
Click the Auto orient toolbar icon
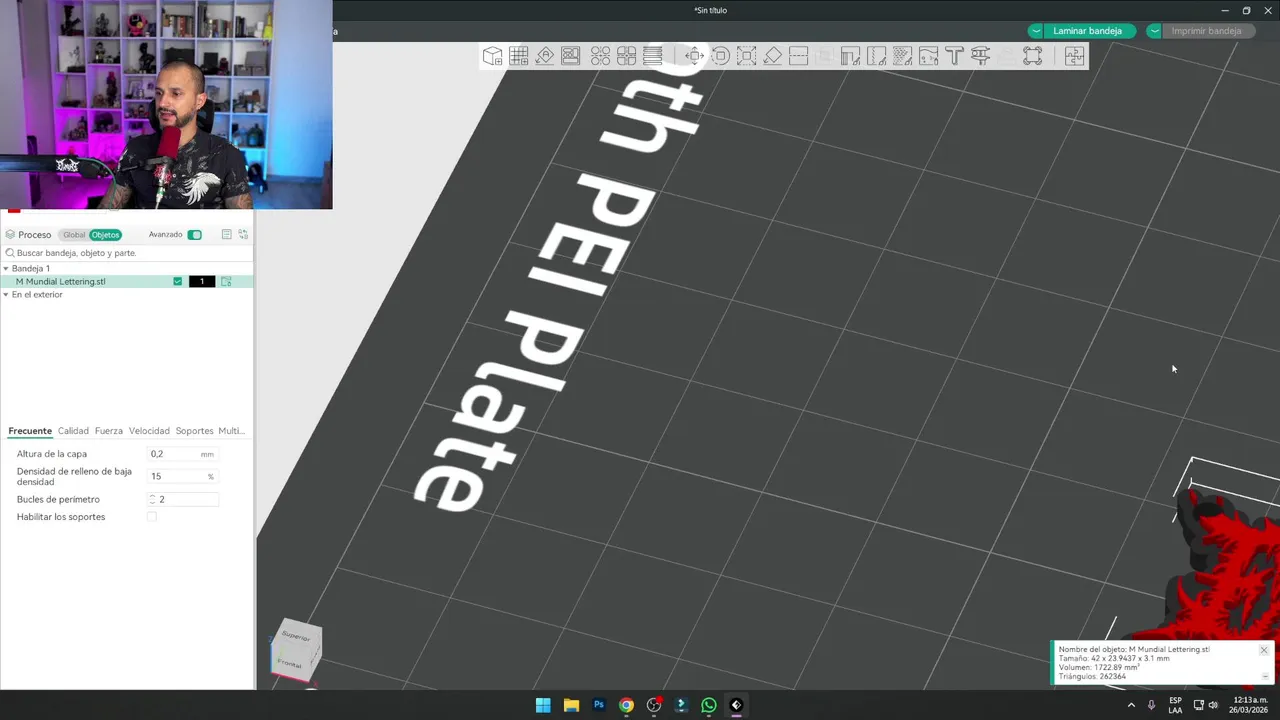(545, 57)
